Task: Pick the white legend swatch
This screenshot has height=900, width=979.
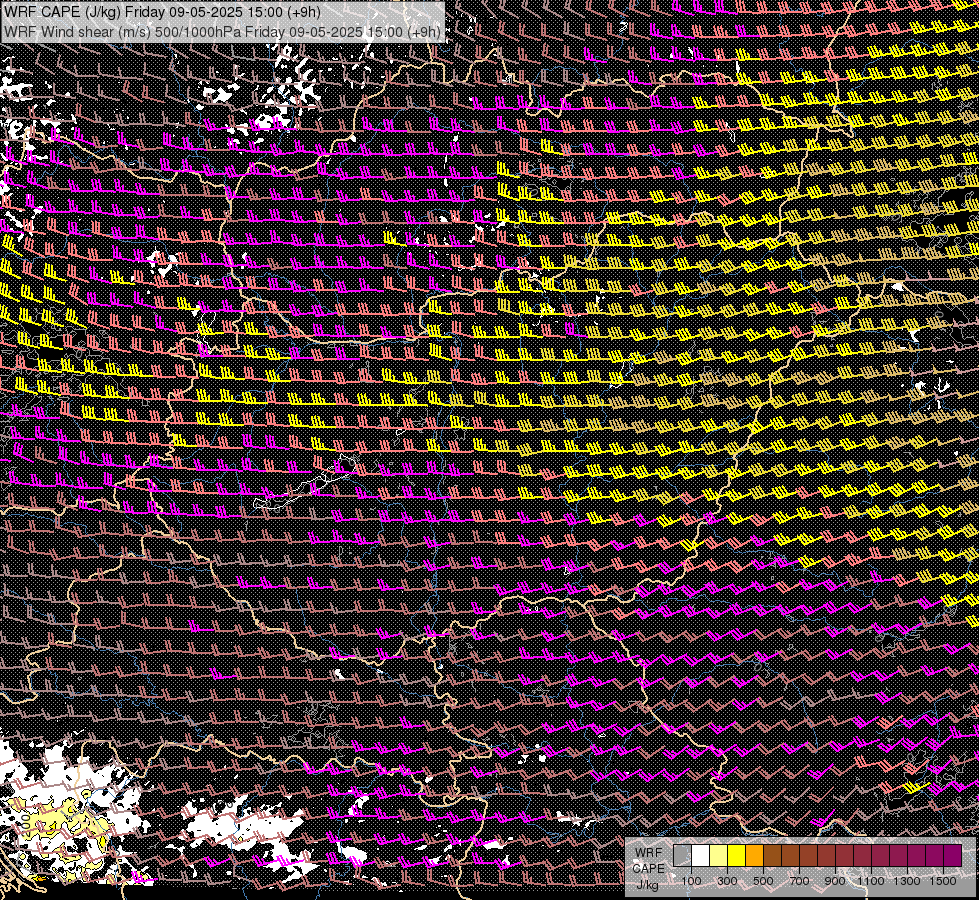Action: [701, 855]
